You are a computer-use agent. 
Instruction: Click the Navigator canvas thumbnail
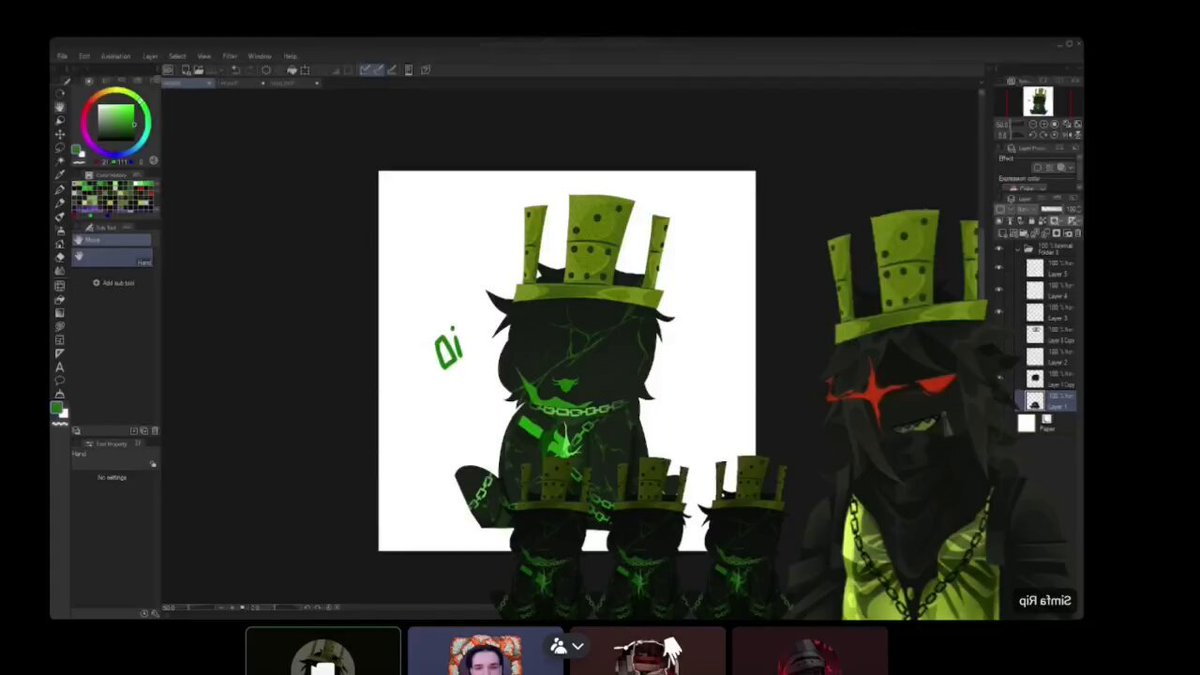(x=1038, y=101)
